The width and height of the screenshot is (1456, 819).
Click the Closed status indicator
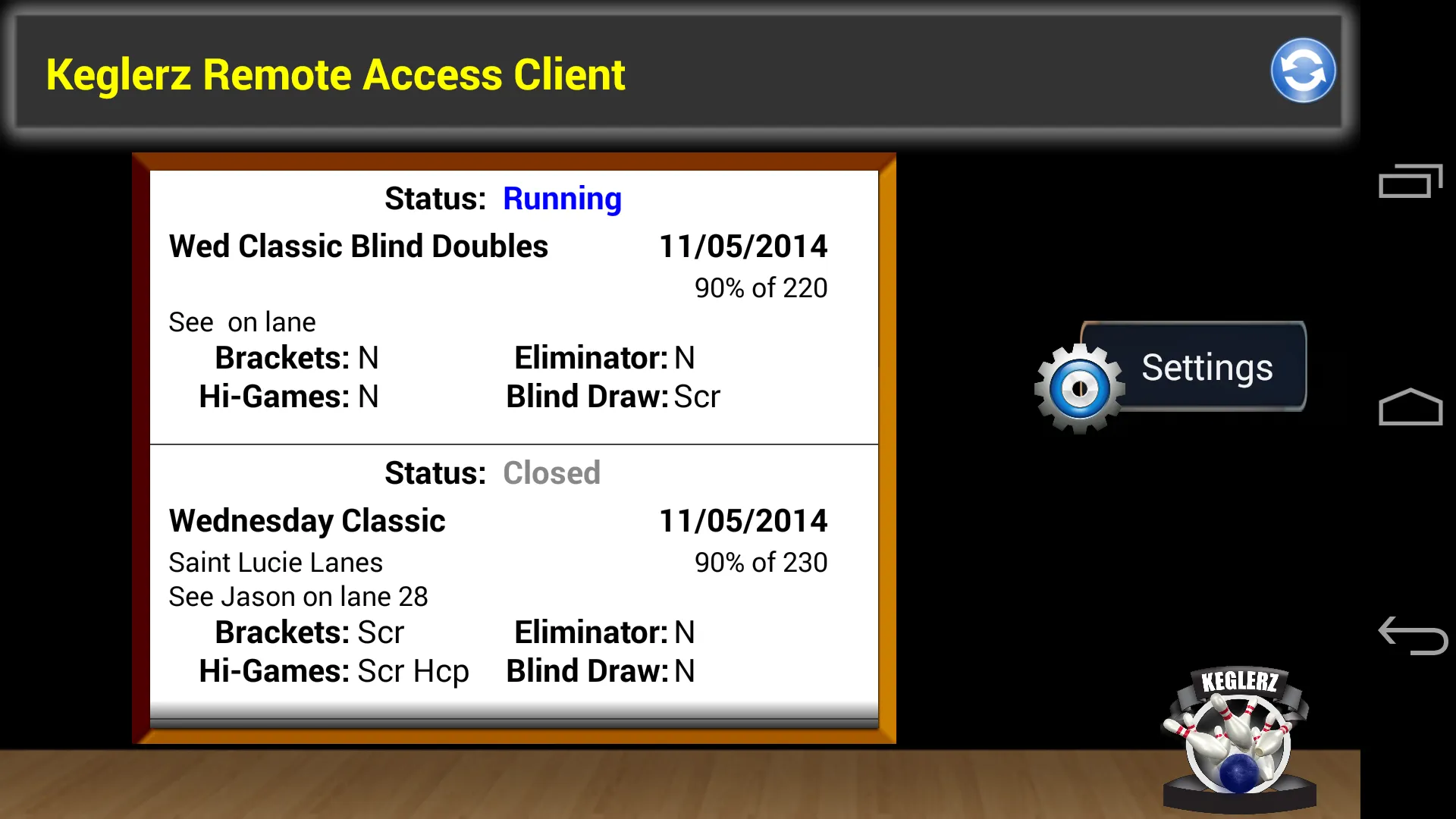coord(551,472)
